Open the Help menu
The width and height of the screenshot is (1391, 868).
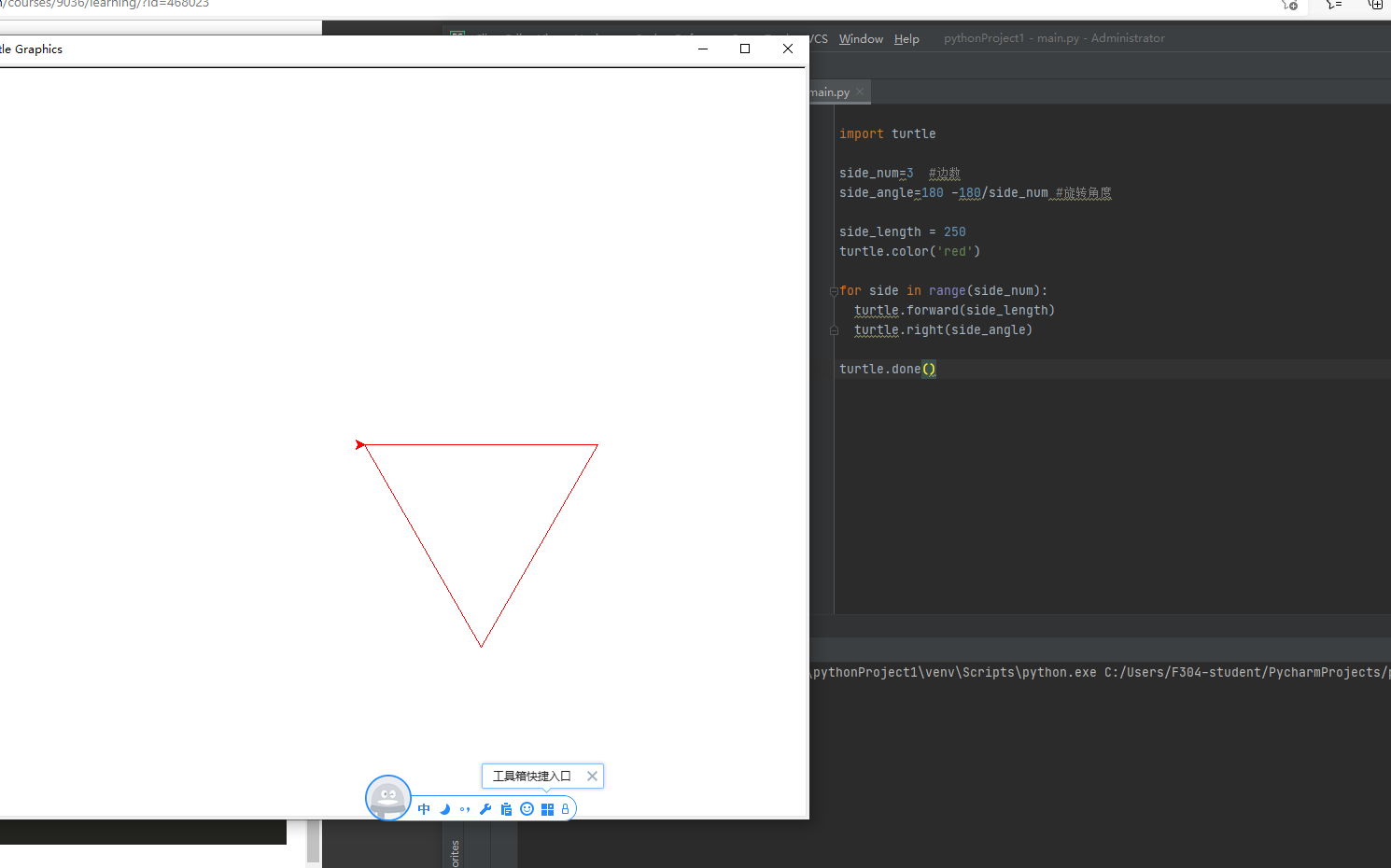906,39
